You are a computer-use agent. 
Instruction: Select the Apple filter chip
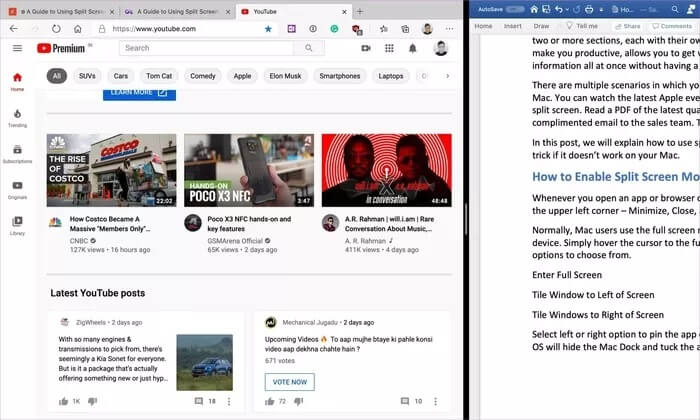pyautogui.click(x=242, y=76)
